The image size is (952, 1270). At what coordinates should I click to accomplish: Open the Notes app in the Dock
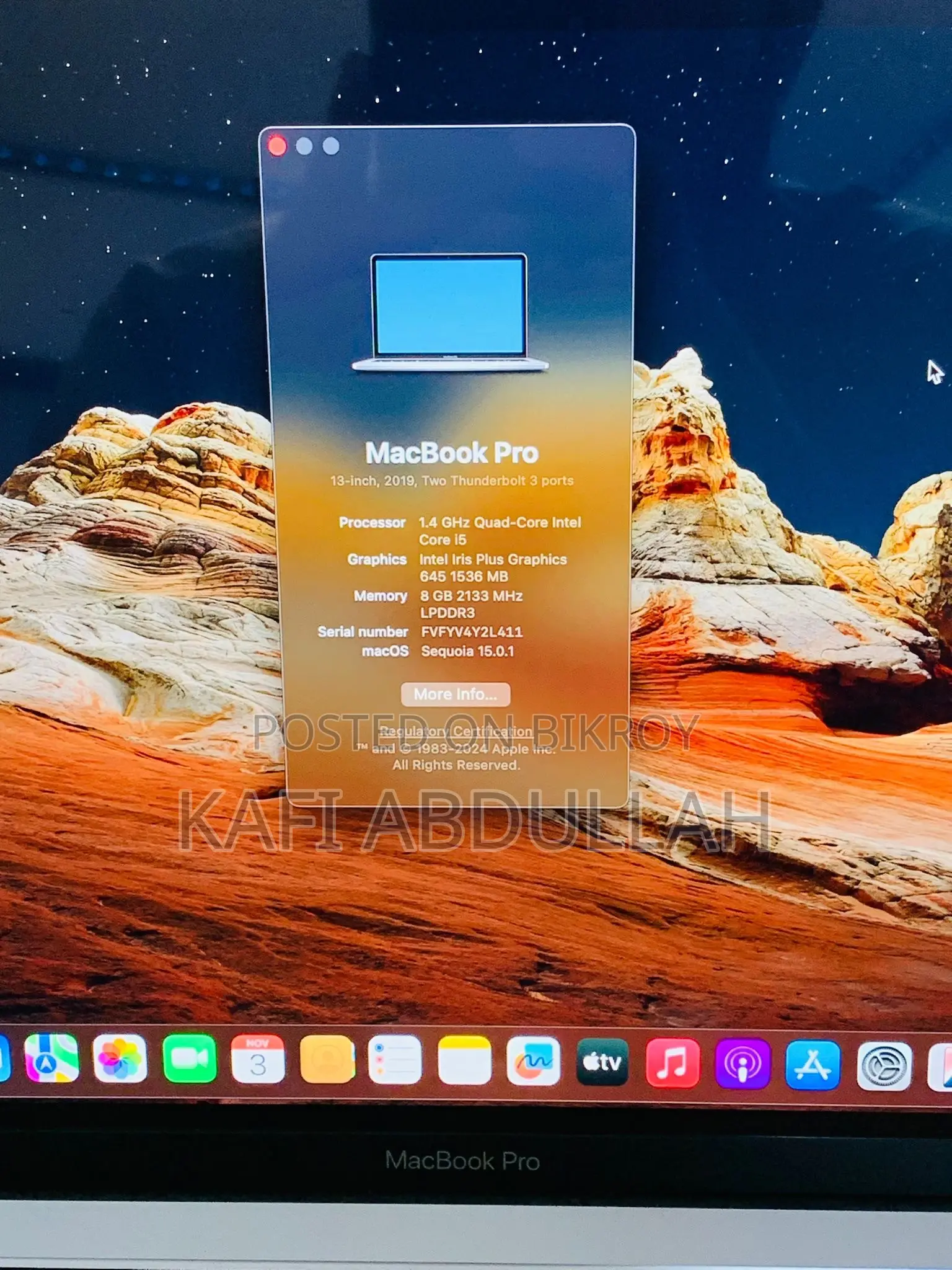(x=464, y=1060)
